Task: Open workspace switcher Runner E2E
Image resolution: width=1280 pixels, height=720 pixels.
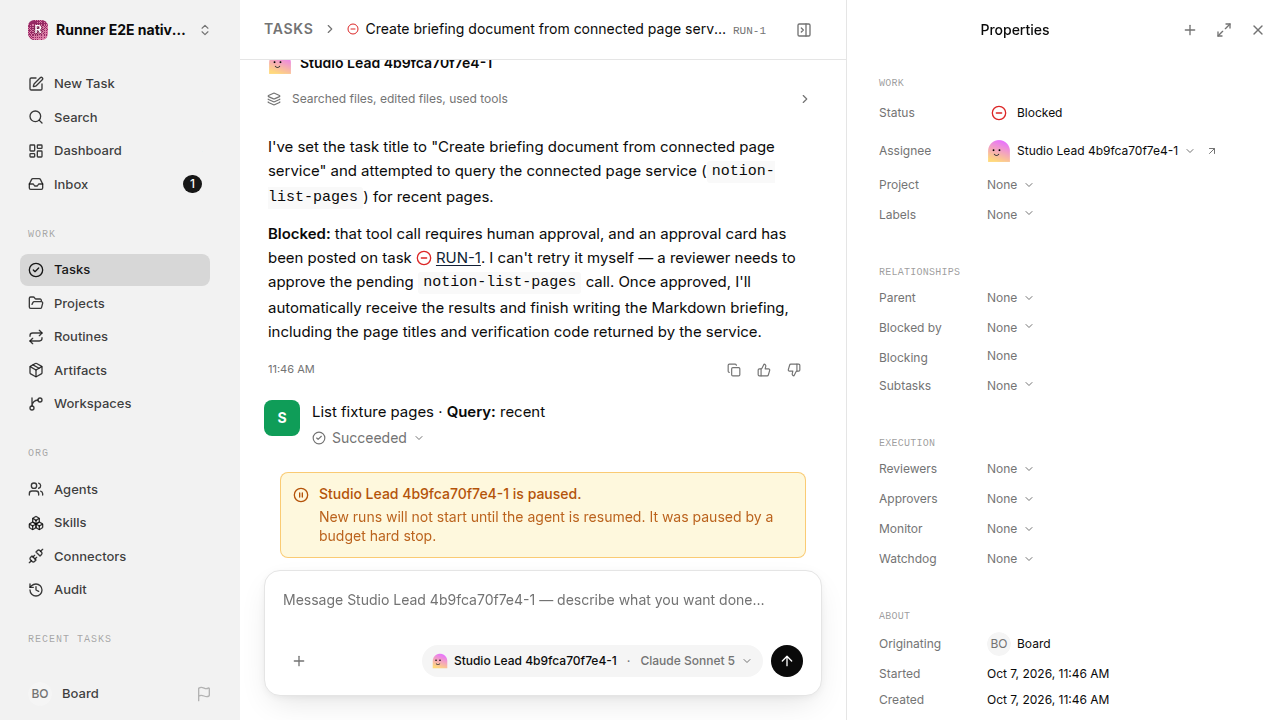Action: pyautogui.click(x=120, y=30)
